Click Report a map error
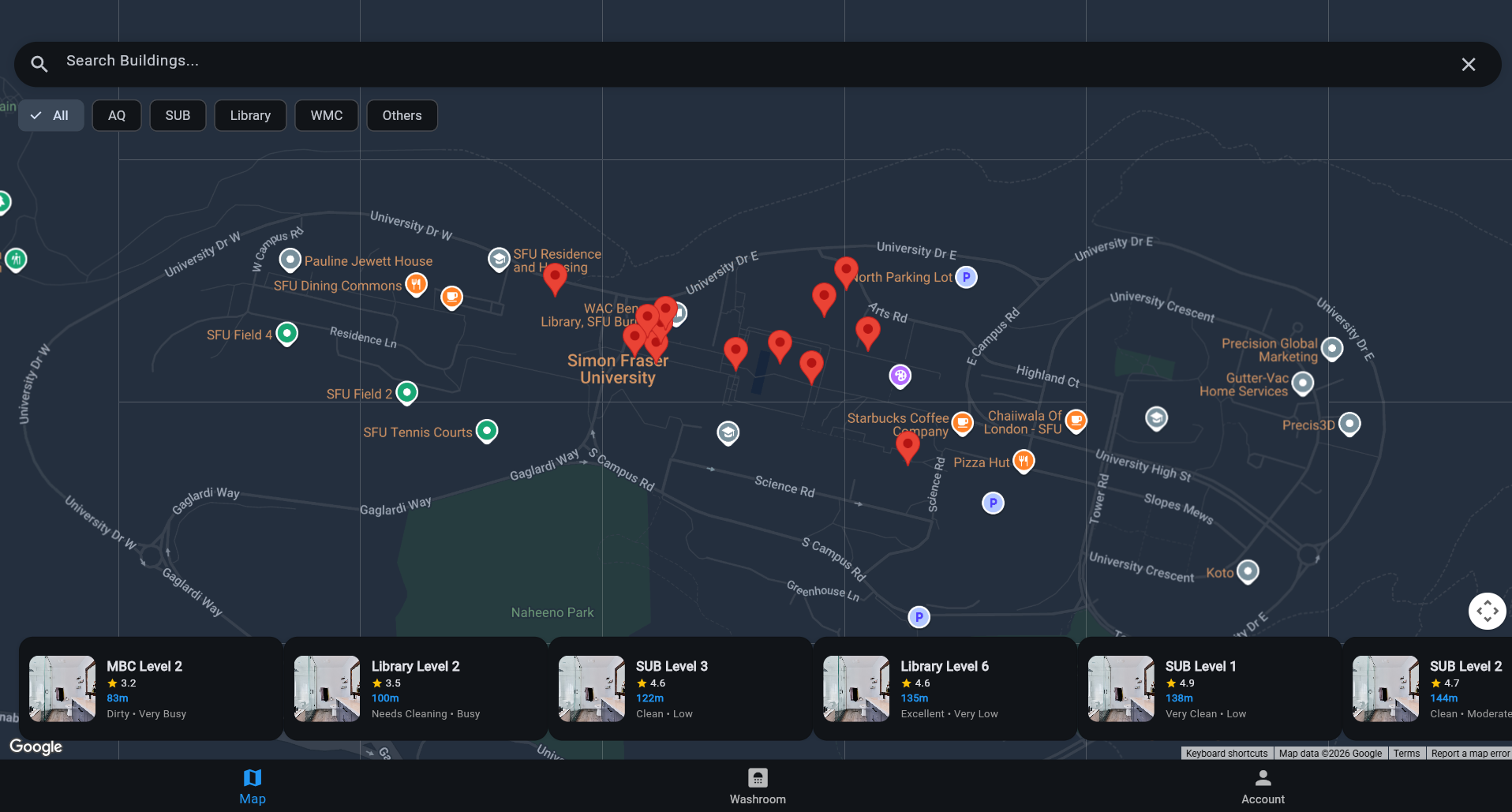This screenshot has height=812, width=1512. [1470, 754]
